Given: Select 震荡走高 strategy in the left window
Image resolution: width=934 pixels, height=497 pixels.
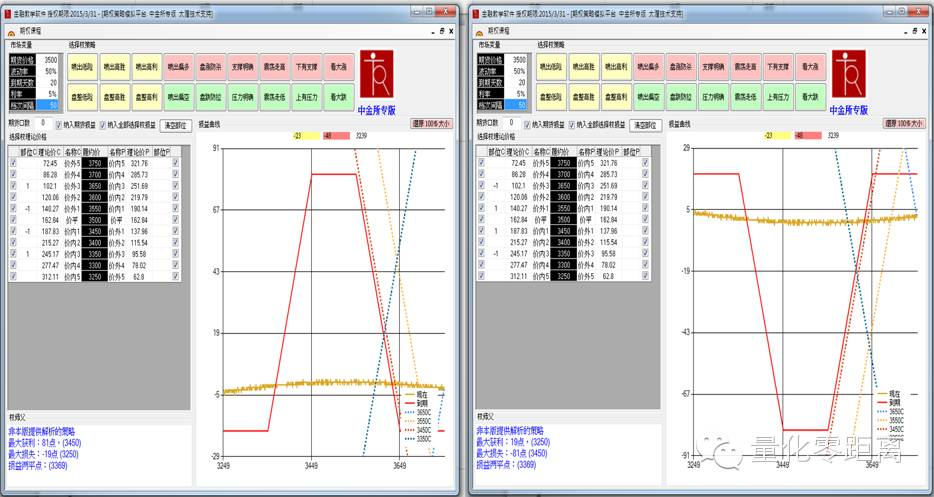Looking at the screenshot, I should 275,67.
